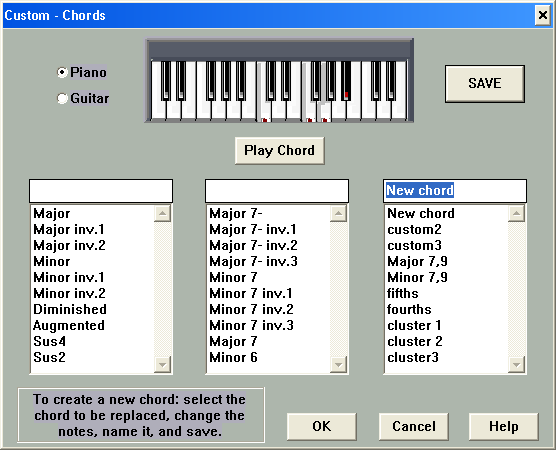Click the Play Chord button
This screenshot has height=450, width=556.
279,150
